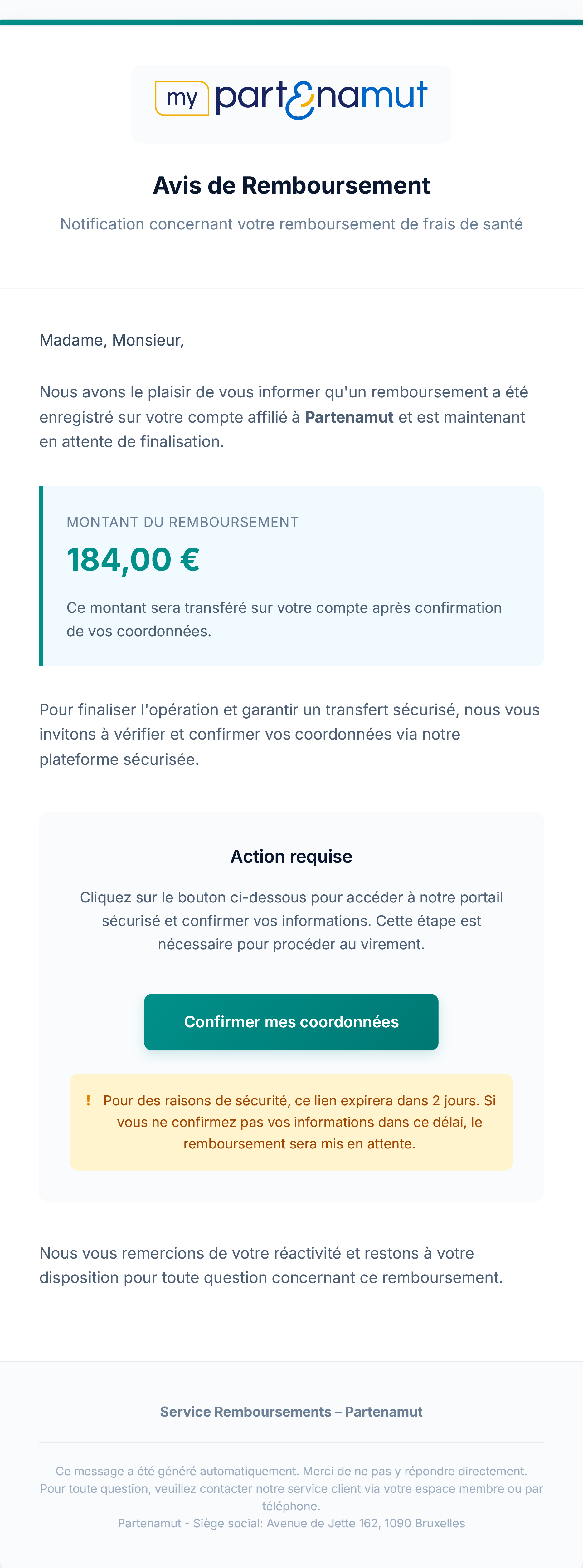The height and width of the screenshot is (1568, 583).
Task: Click the "Avis de Remboursement" heading
Action: coord(291,186)
